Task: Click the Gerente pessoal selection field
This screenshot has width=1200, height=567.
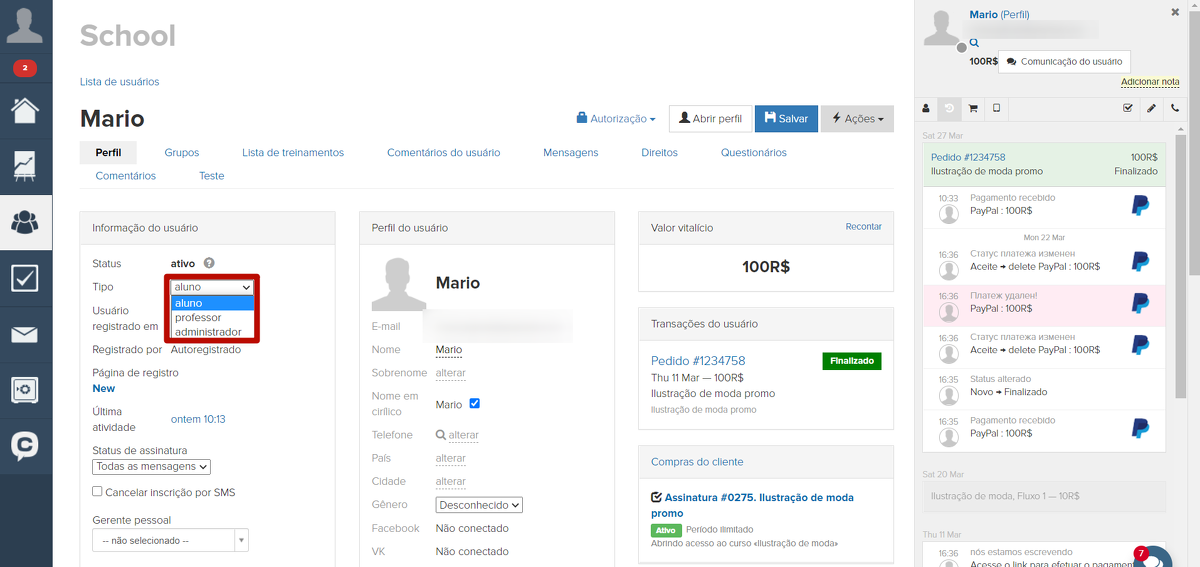Action: click(x=169, y=541)
